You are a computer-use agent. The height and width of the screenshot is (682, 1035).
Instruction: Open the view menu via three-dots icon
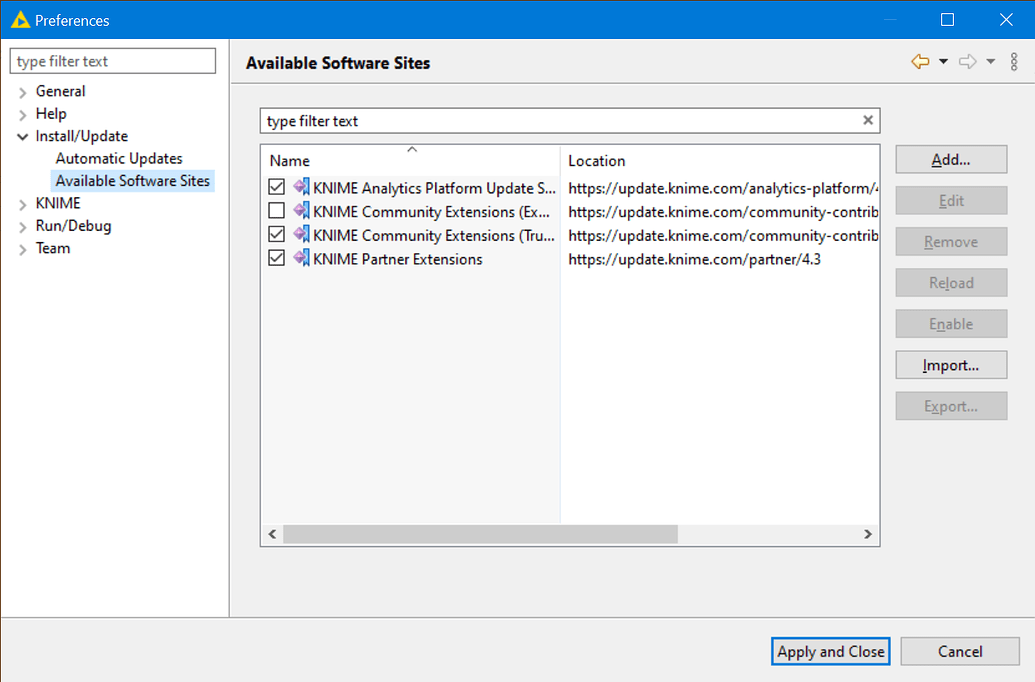click(1014, 61)
